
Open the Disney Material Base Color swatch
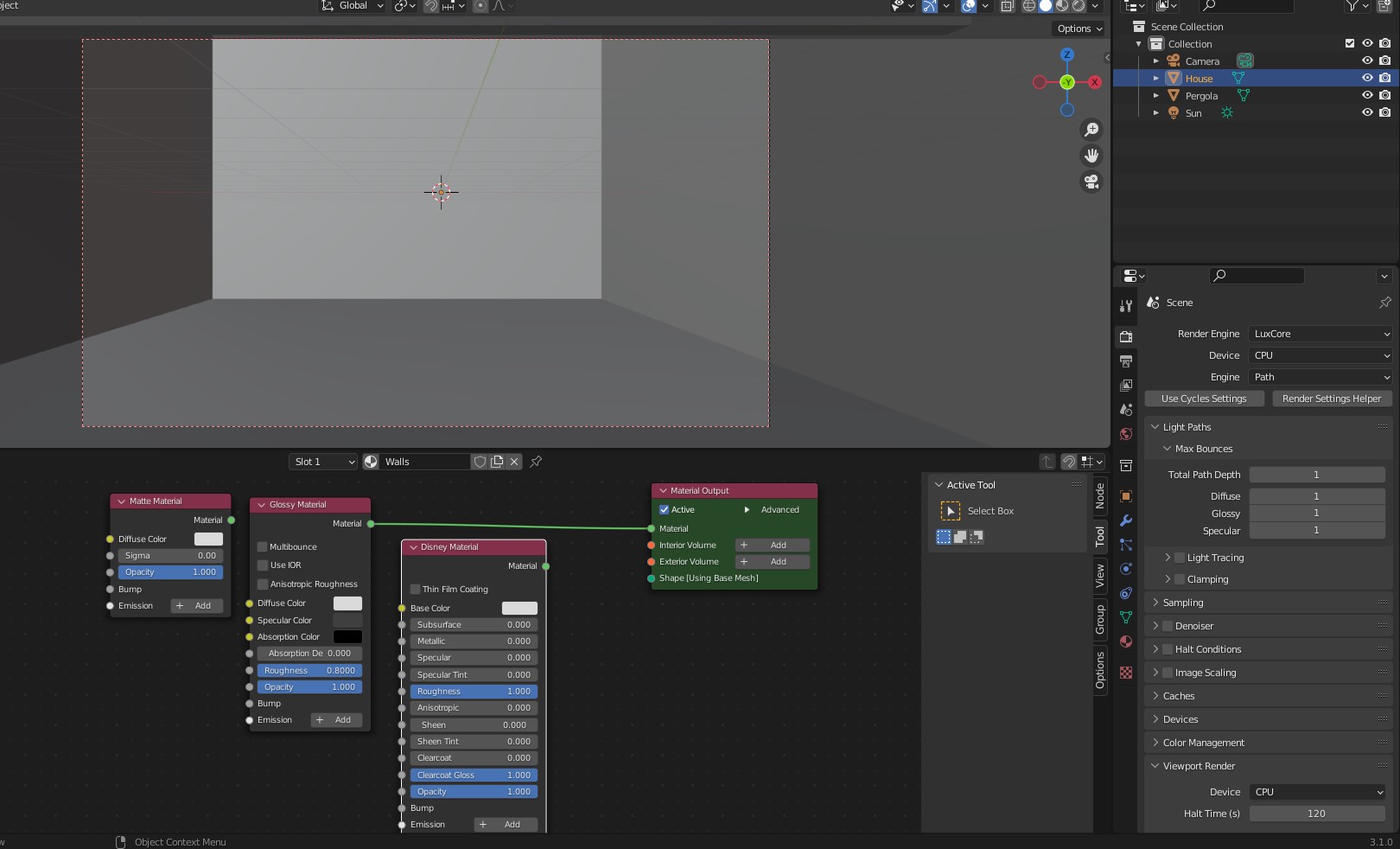click(519, 609)
